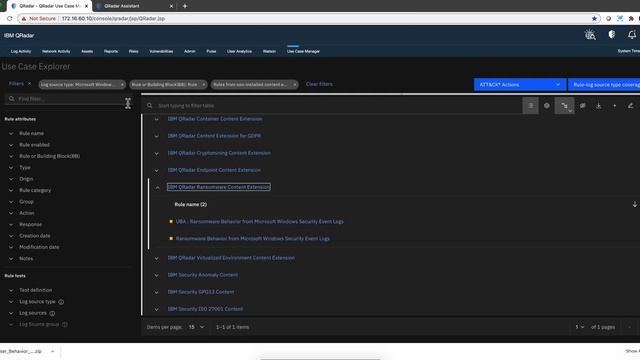Open the IBM QRadar Content Extension for GDPR link
Screen dimensions: 640x360
(214, 136)
